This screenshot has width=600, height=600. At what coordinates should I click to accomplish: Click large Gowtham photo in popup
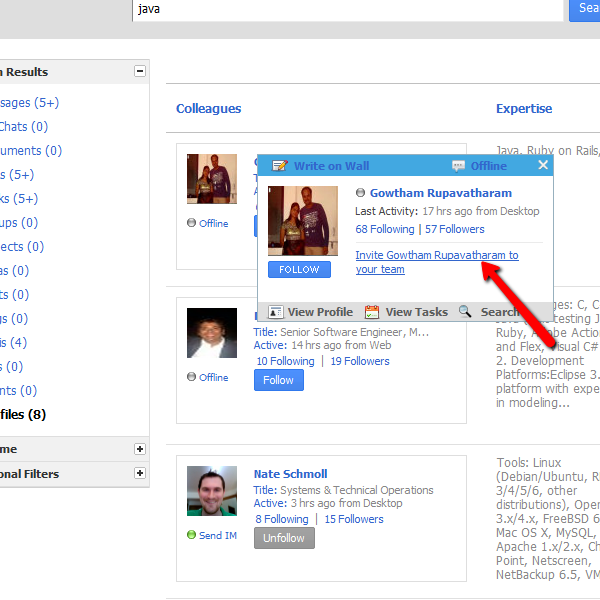(x=303, y=221)
